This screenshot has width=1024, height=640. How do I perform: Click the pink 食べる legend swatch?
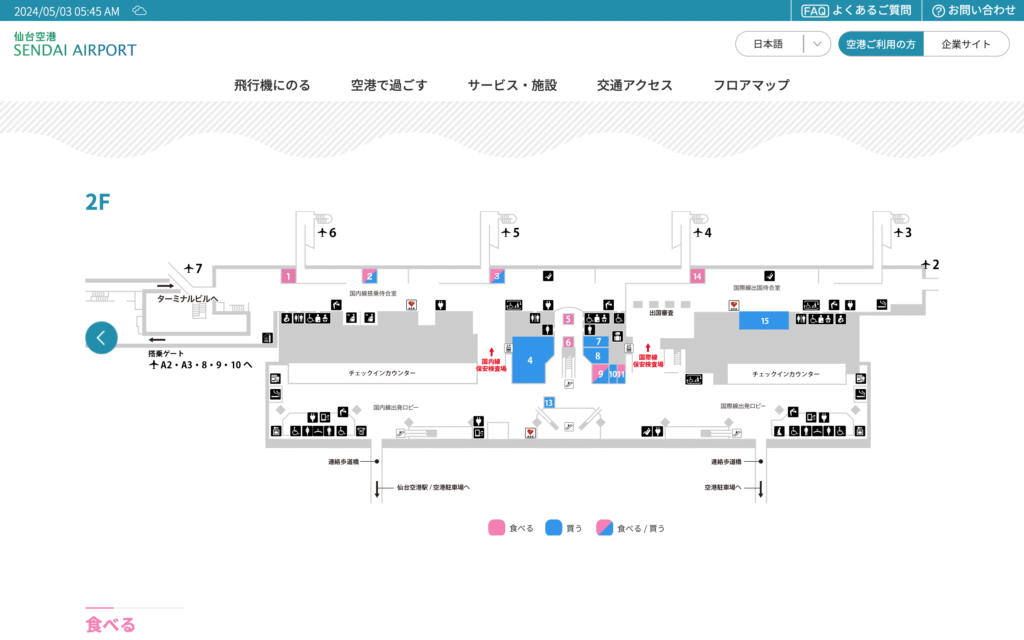pyautogui.click(x=496, y=528)
